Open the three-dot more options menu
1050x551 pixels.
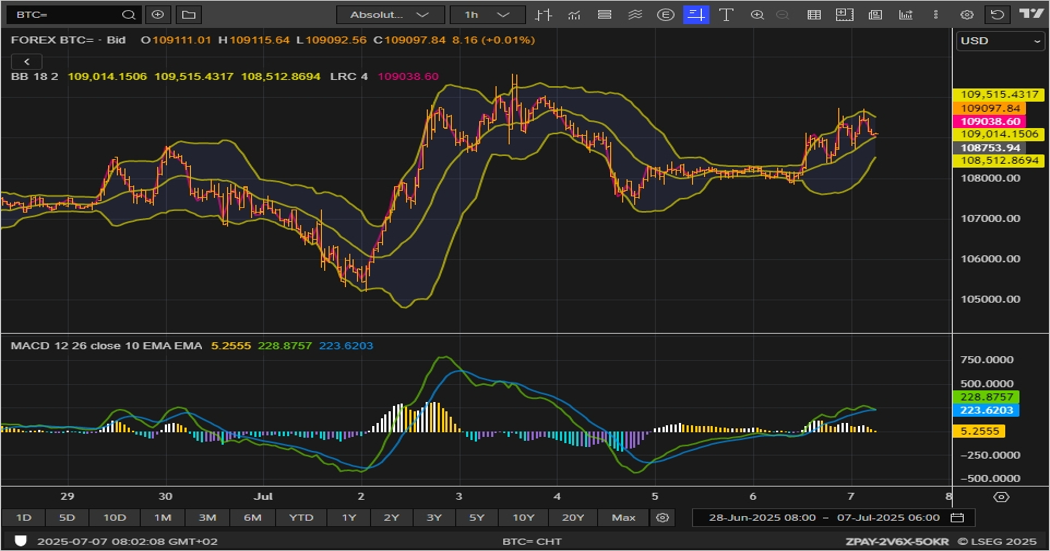[935, 14]
